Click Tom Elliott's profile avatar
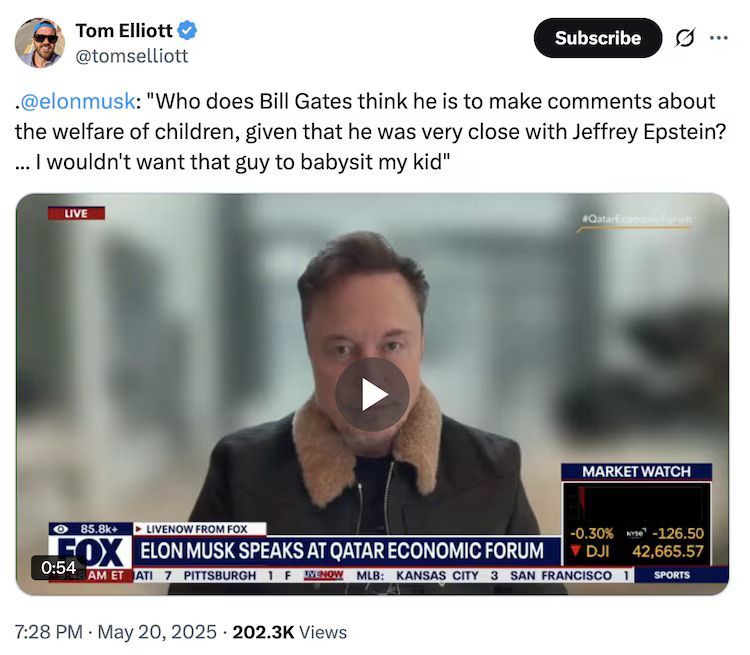Image resolution: width=750 pixels, height=655 pixels. pos(40,42)
